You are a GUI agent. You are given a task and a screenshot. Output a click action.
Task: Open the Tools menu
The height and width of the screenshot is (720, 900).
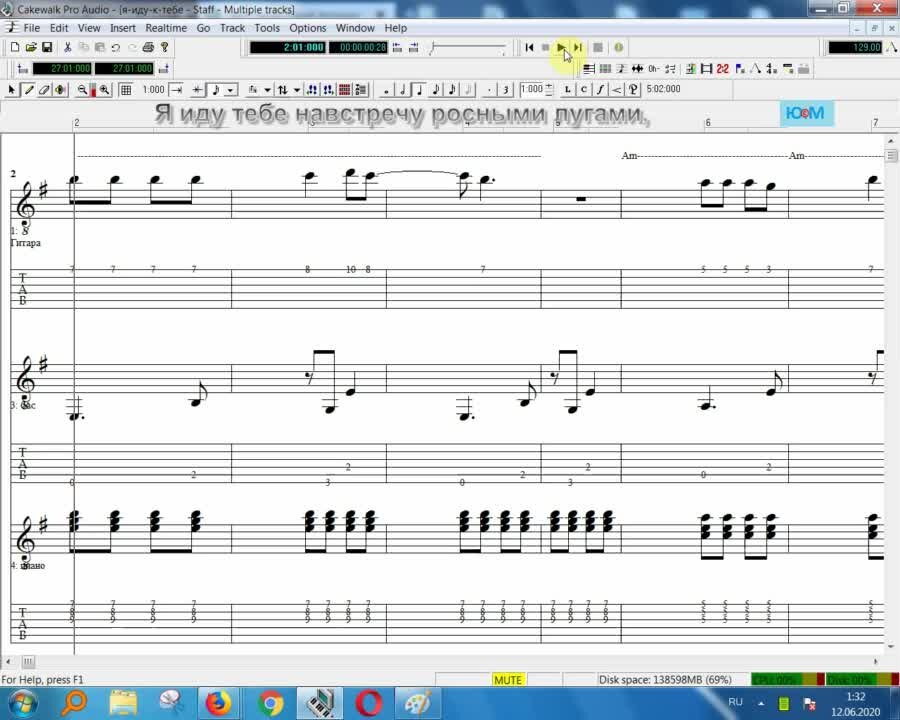(267, 28)
